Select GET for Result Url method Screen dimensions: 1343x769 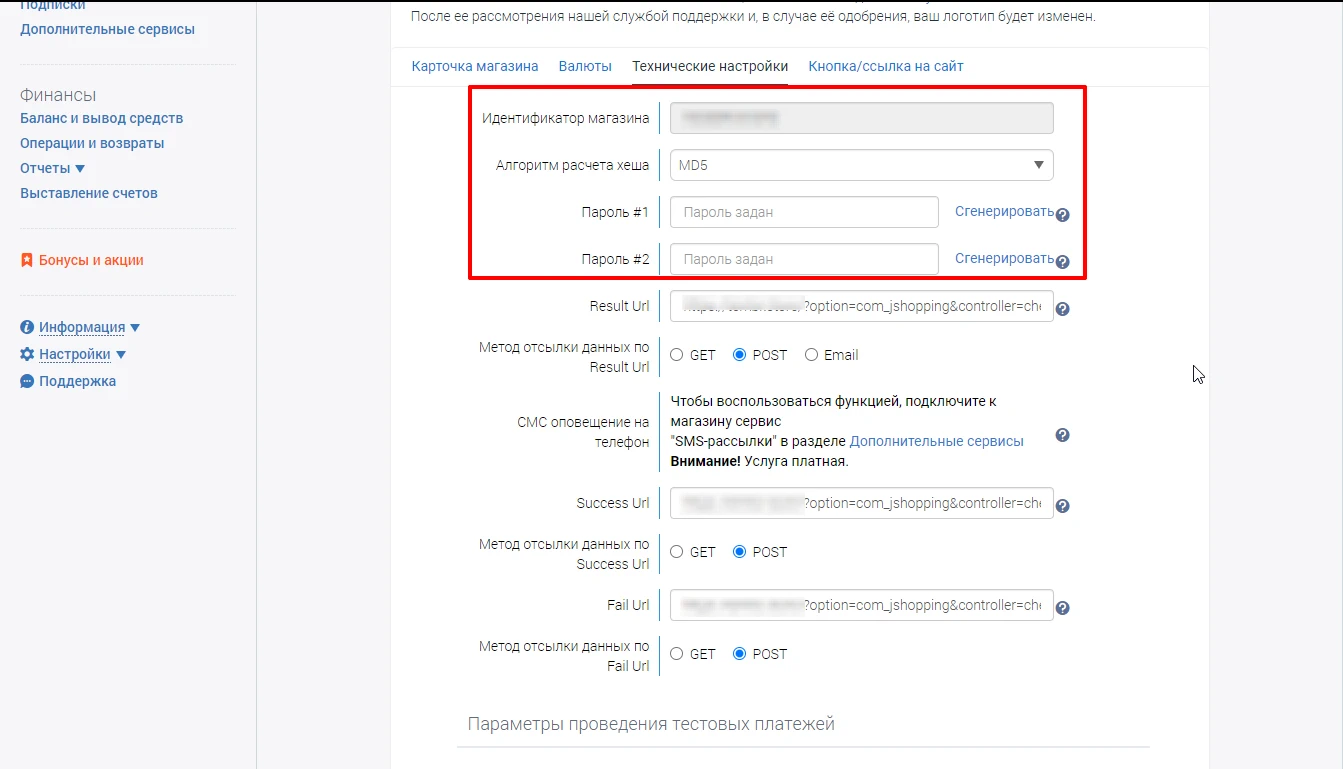[677, 355]
